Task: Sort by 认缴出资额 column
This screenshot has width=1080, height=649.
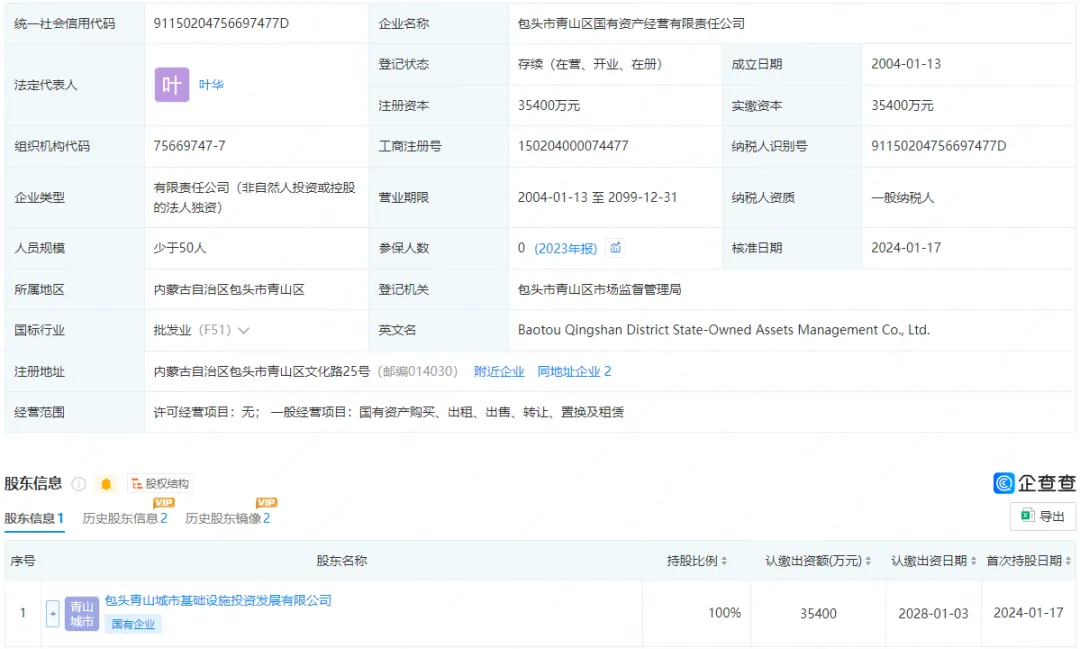Action: pyautogui.click(x=818, y=561)
